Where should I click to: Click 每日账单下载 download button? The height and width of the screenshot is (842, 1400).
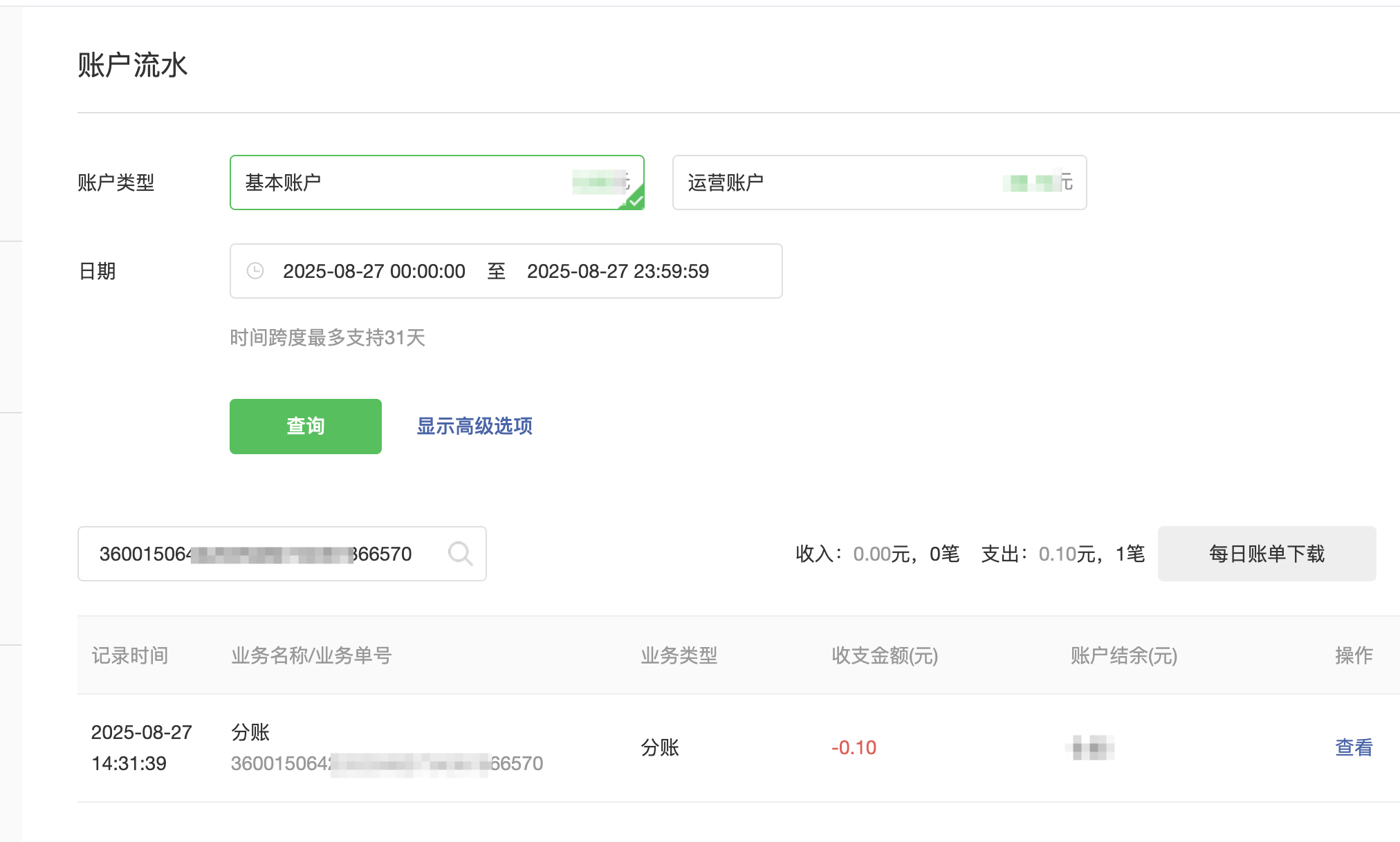tap(1266, 554)
